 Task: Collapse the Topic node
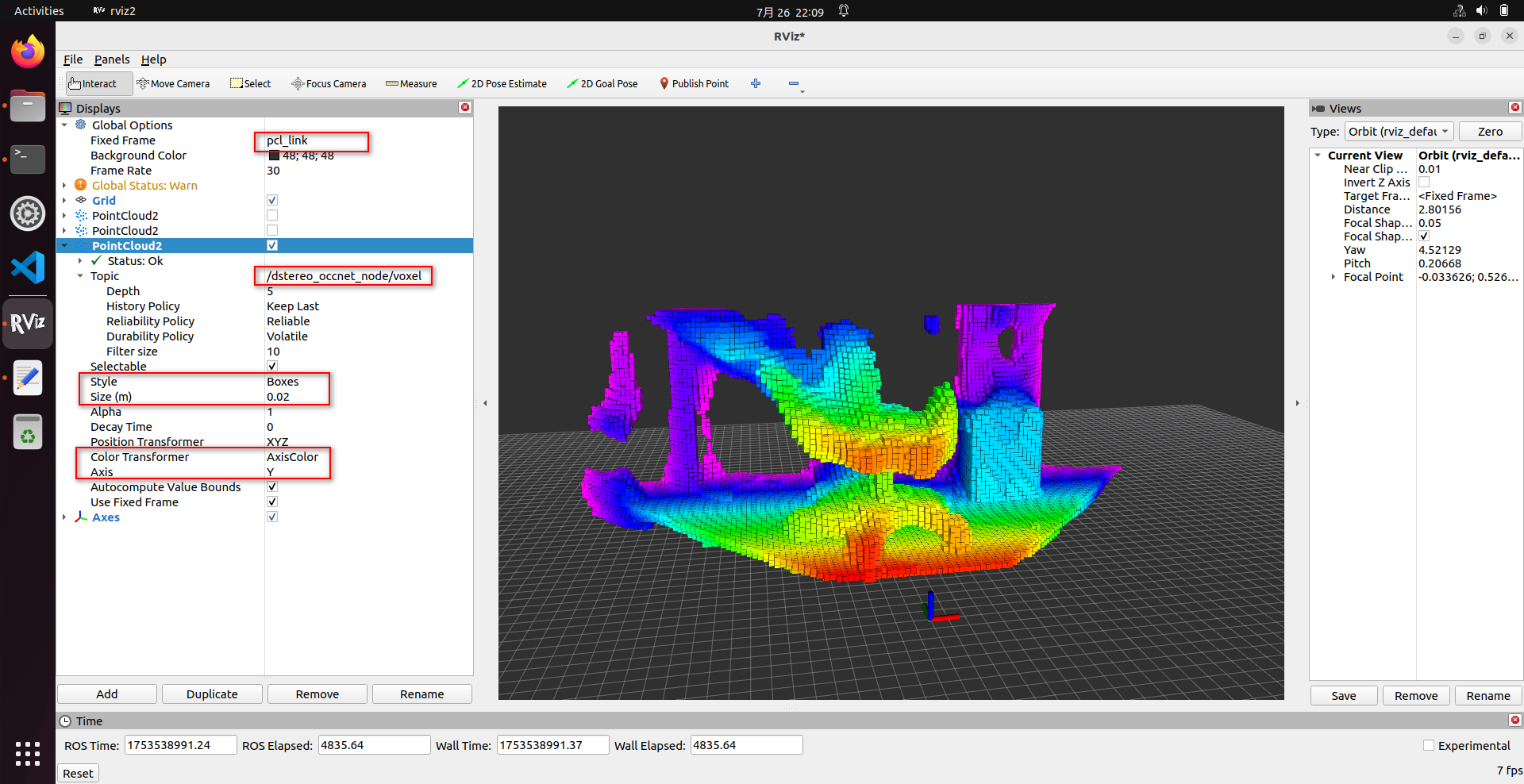tap(80, 275)
